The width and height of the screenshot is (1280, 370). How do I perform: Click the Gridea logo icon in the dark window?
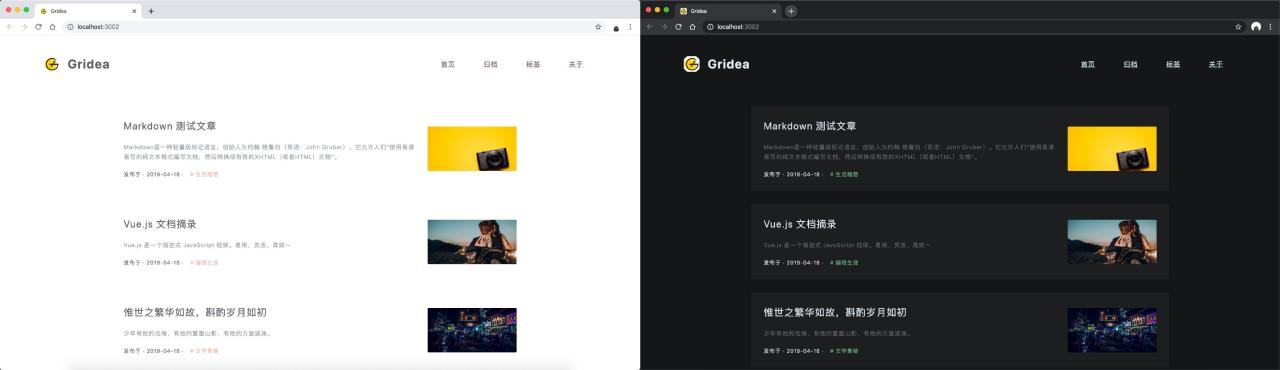click(691, 64)
